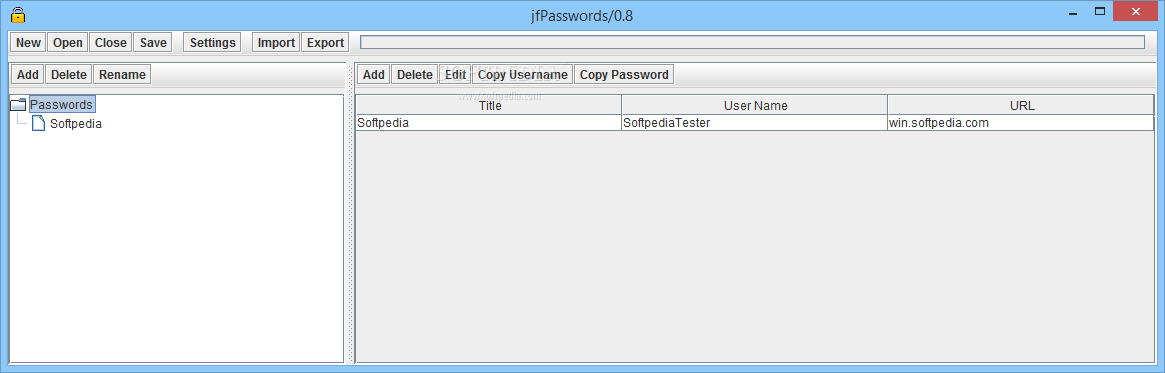Export passwords via Export button

click(325, 42)
